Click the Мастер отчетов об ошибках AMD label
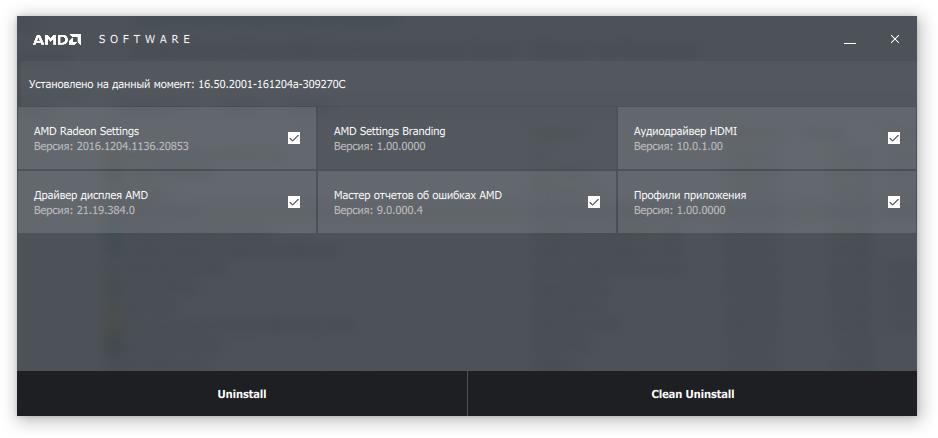 tap(418, 195)
